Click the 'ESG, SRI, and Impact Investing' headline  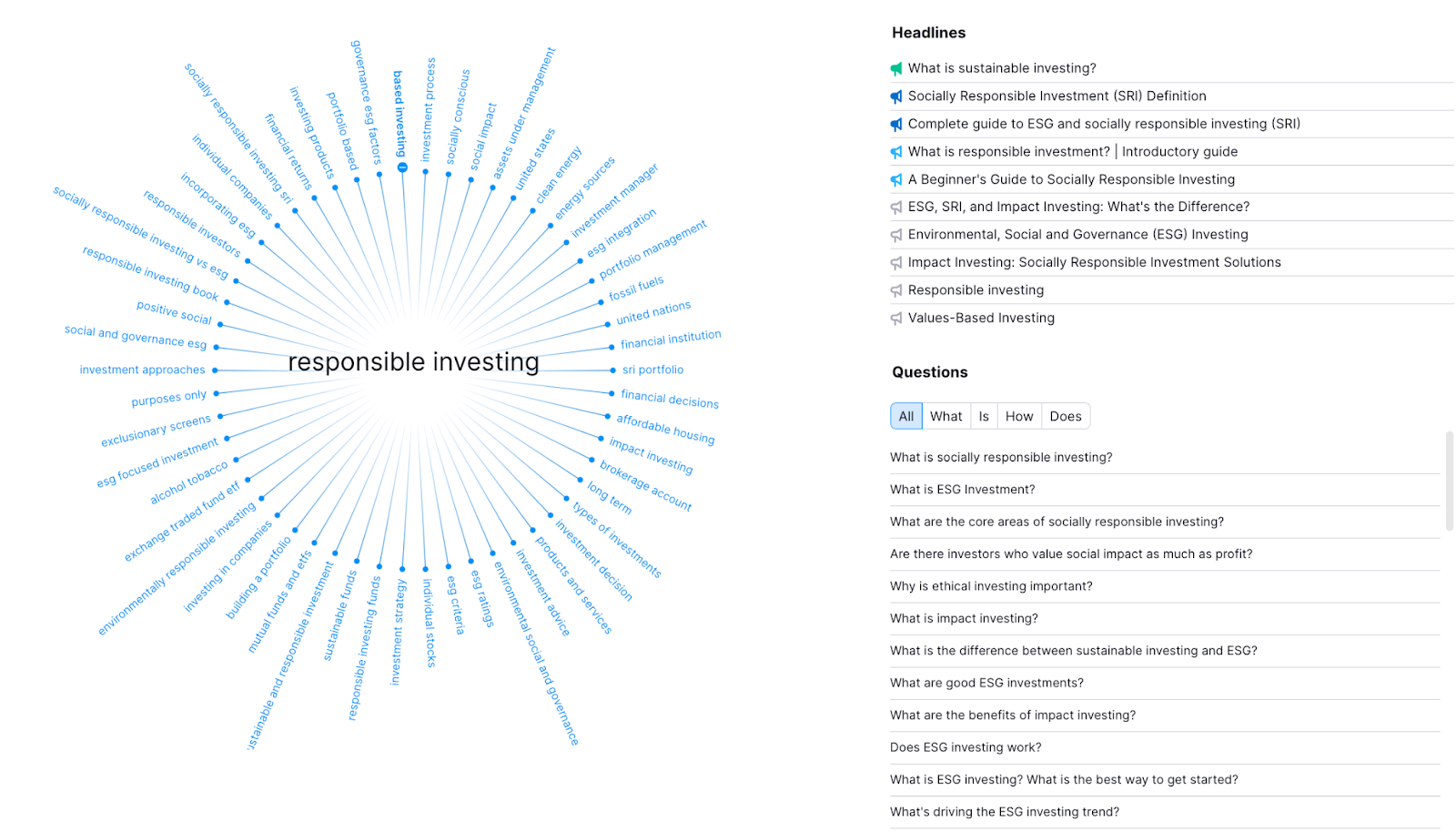point(1078,208)
